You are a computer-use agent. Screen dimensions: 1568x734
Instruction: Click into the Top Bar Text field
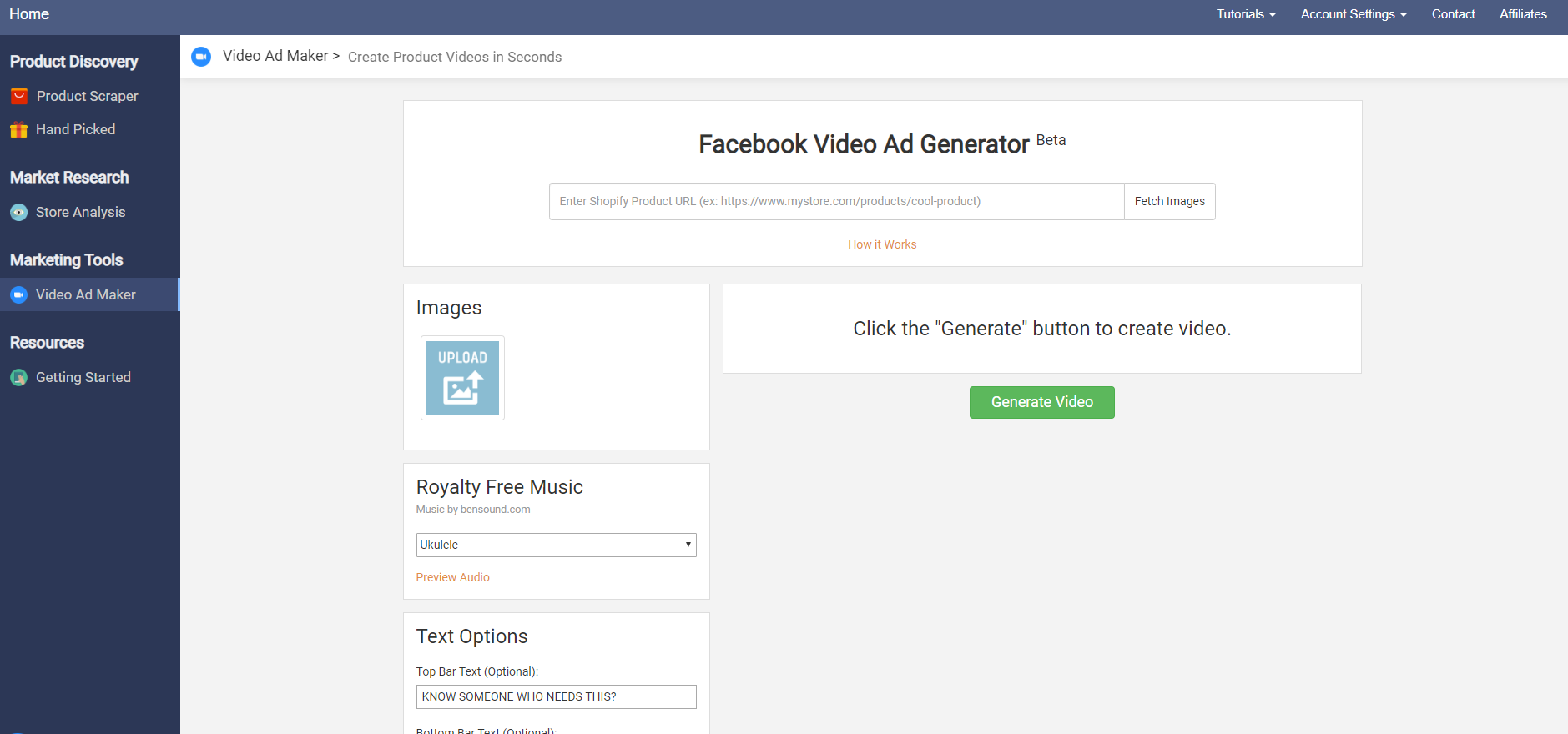pos(556,696)
